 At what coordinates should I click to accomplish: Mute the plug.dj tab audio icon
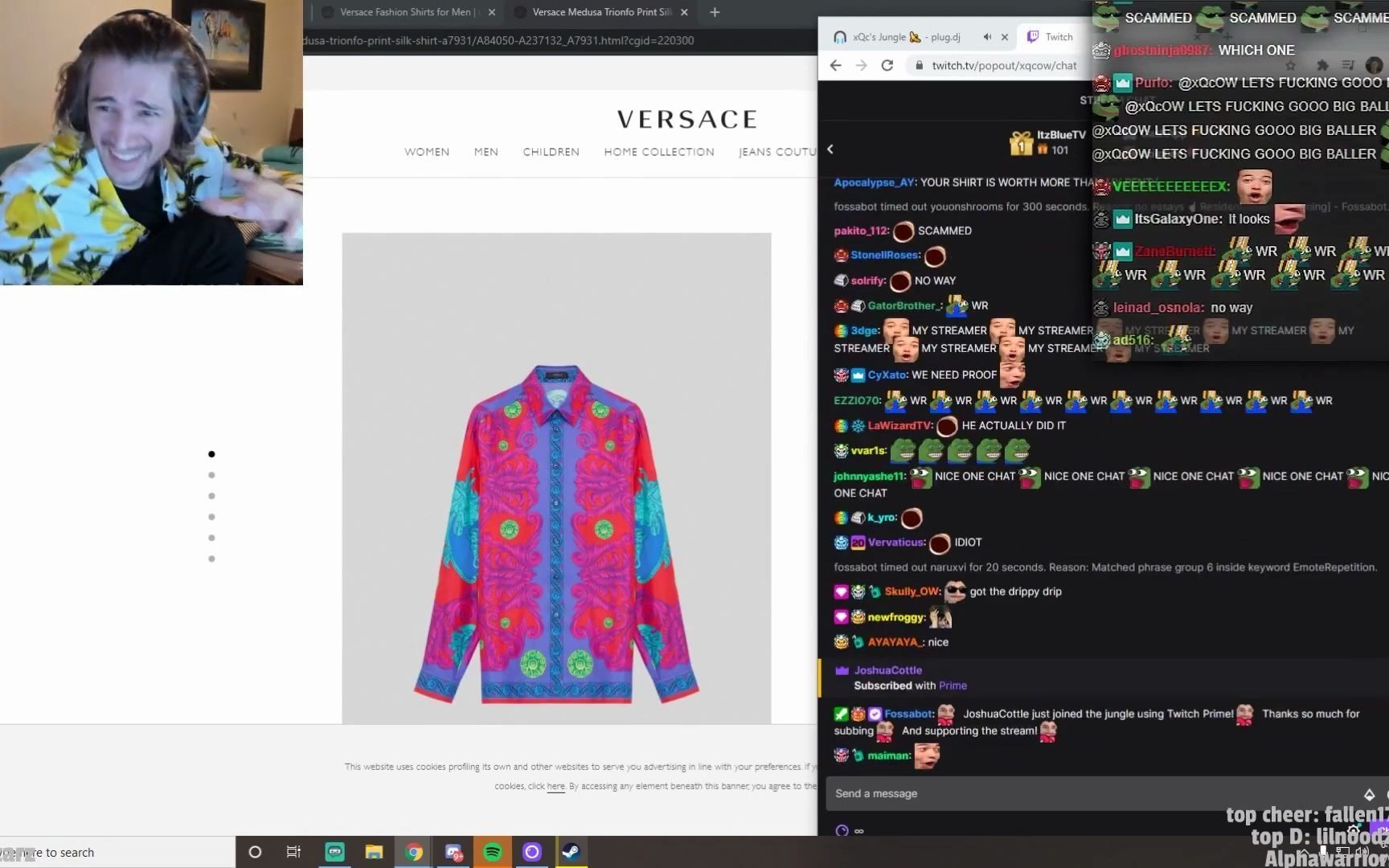pyautogui.click(x=987, y=37)
